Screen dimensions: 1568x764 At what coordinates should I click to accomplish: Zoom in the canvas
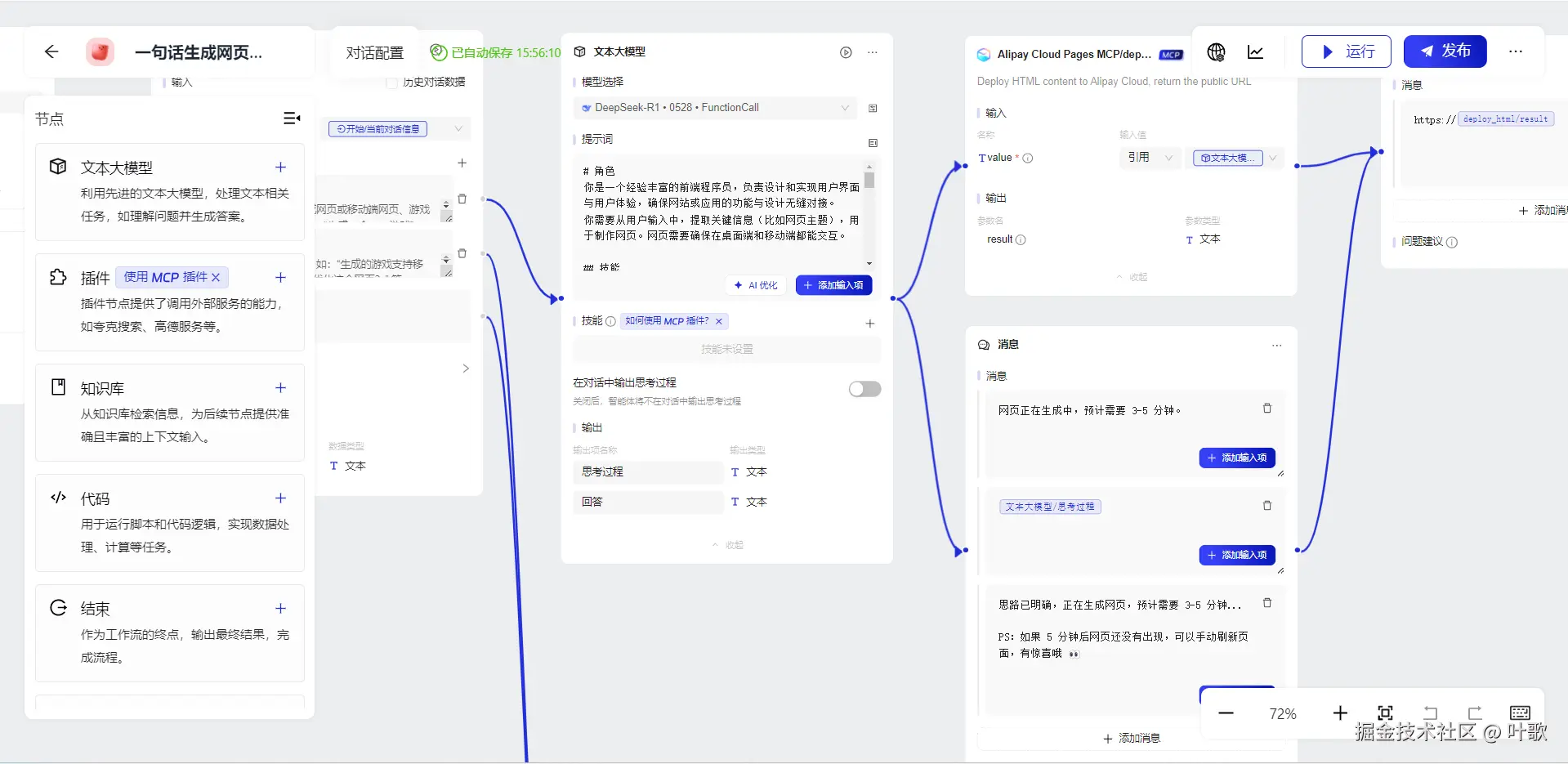(1340, 713)
